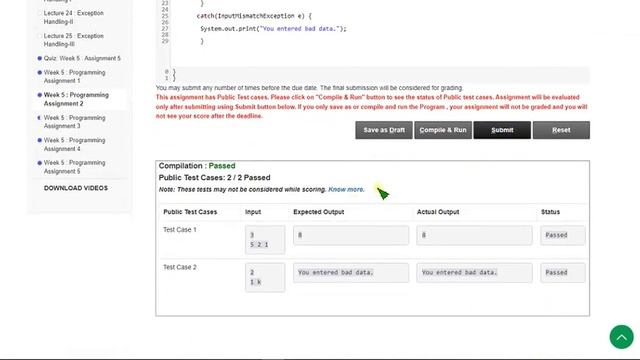Open Week 5 : Programming Assignment 5
The width and height of the screenshot is (640, 360).
tap(74, 167)
